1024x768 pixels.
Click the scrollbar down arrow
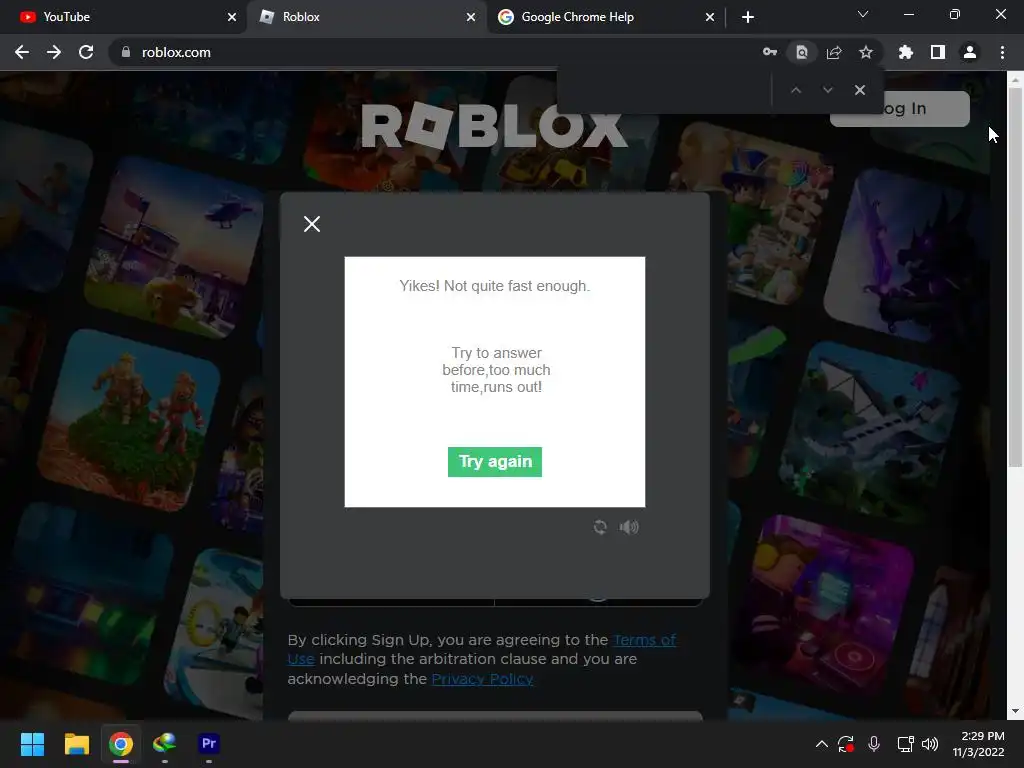pyautogui.click(x=1015, y=711)
